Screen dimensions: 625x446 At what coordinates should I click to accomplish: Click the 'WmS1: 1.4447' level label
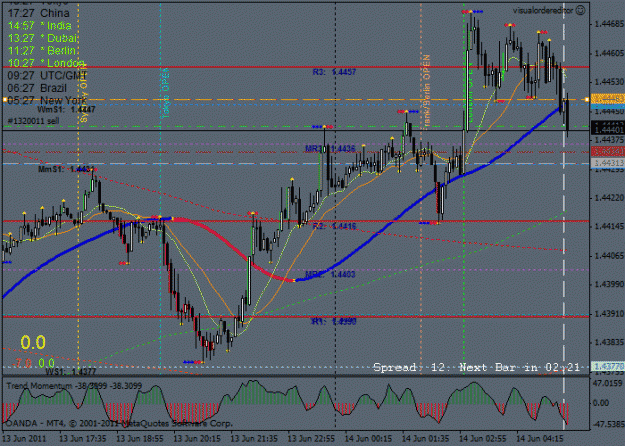[66, 109]
